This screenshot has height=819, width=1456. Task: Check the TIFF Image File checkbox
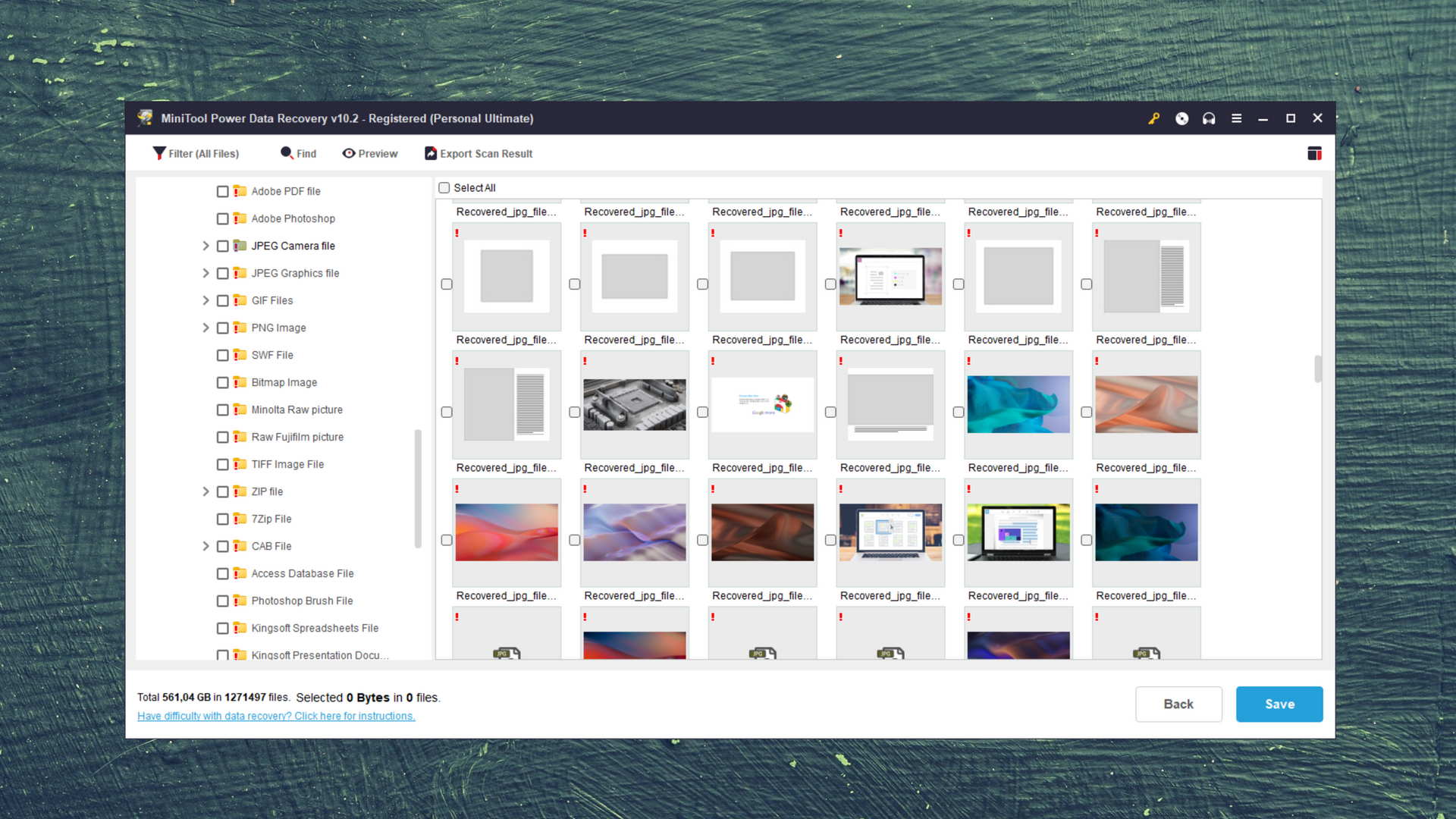(222, 464)
